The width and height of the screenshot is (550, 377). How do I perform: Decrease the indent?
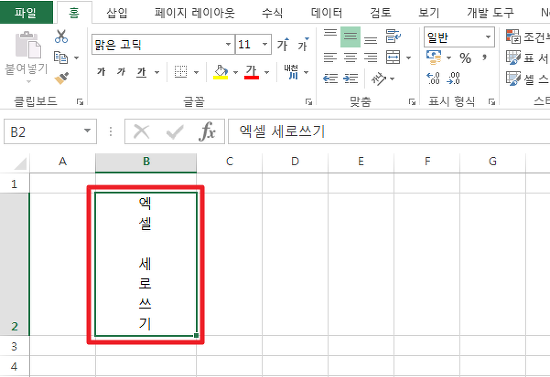click(x=330, y=79)
